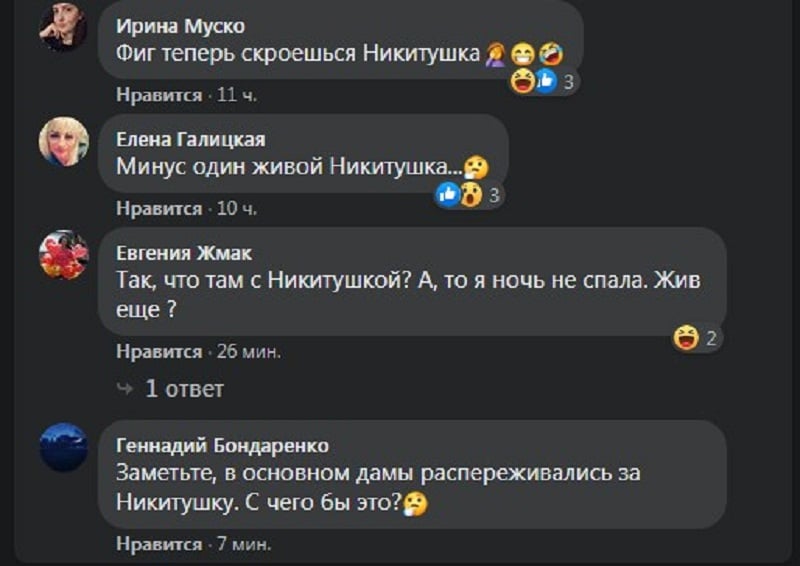The image size is (800, 566).
Task: Click the '11 ч.' timestamp
Action: 237,95
